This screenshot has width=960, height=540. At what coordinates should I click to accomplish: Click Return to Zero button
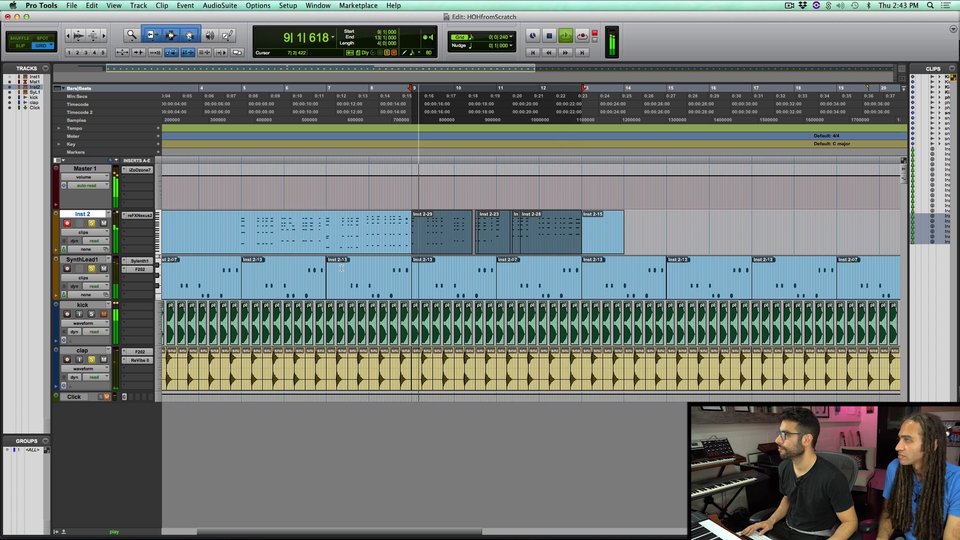(533, 53)
